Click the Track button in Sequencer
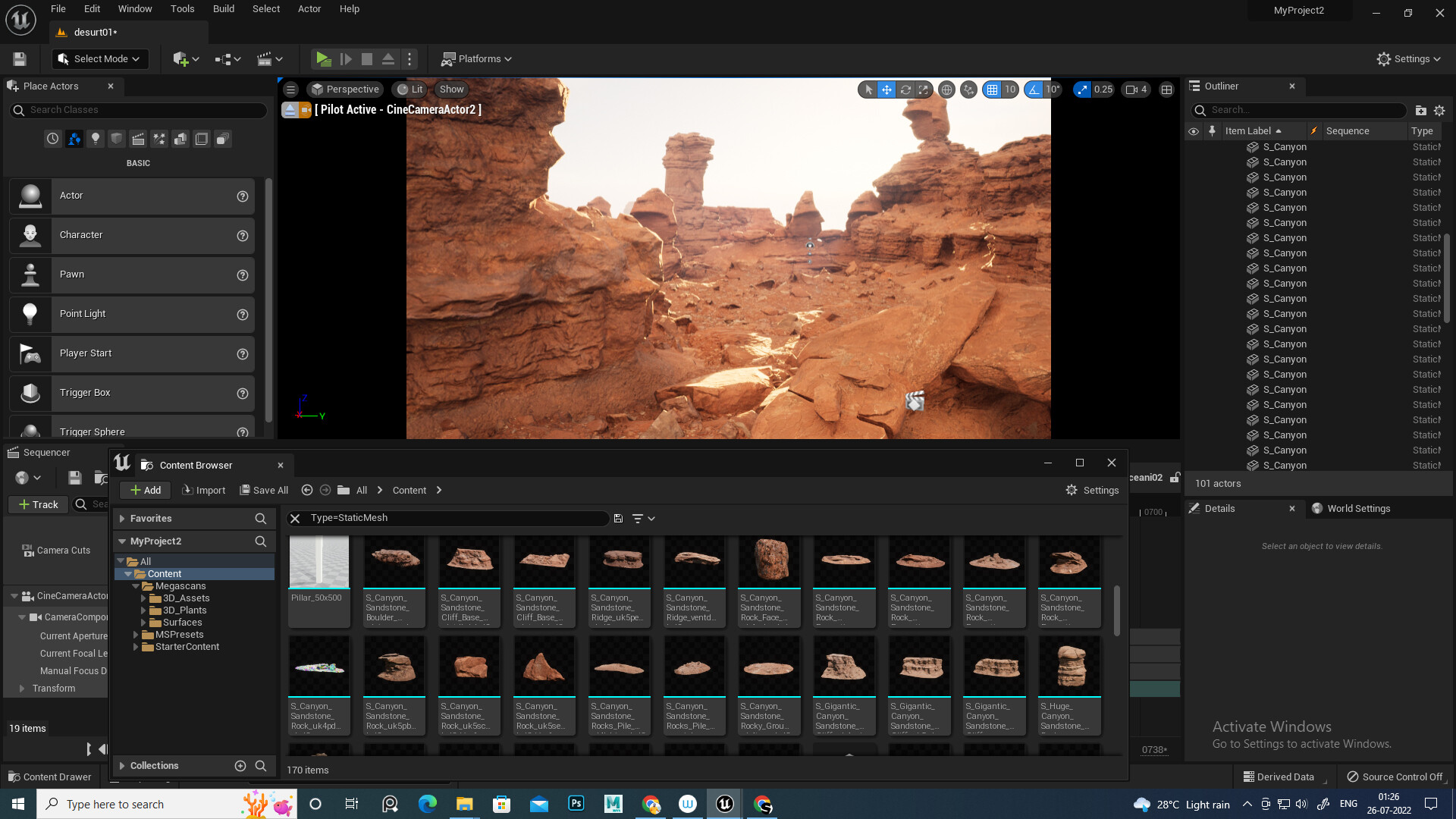The image size is (1456, 819). point(37,504)
